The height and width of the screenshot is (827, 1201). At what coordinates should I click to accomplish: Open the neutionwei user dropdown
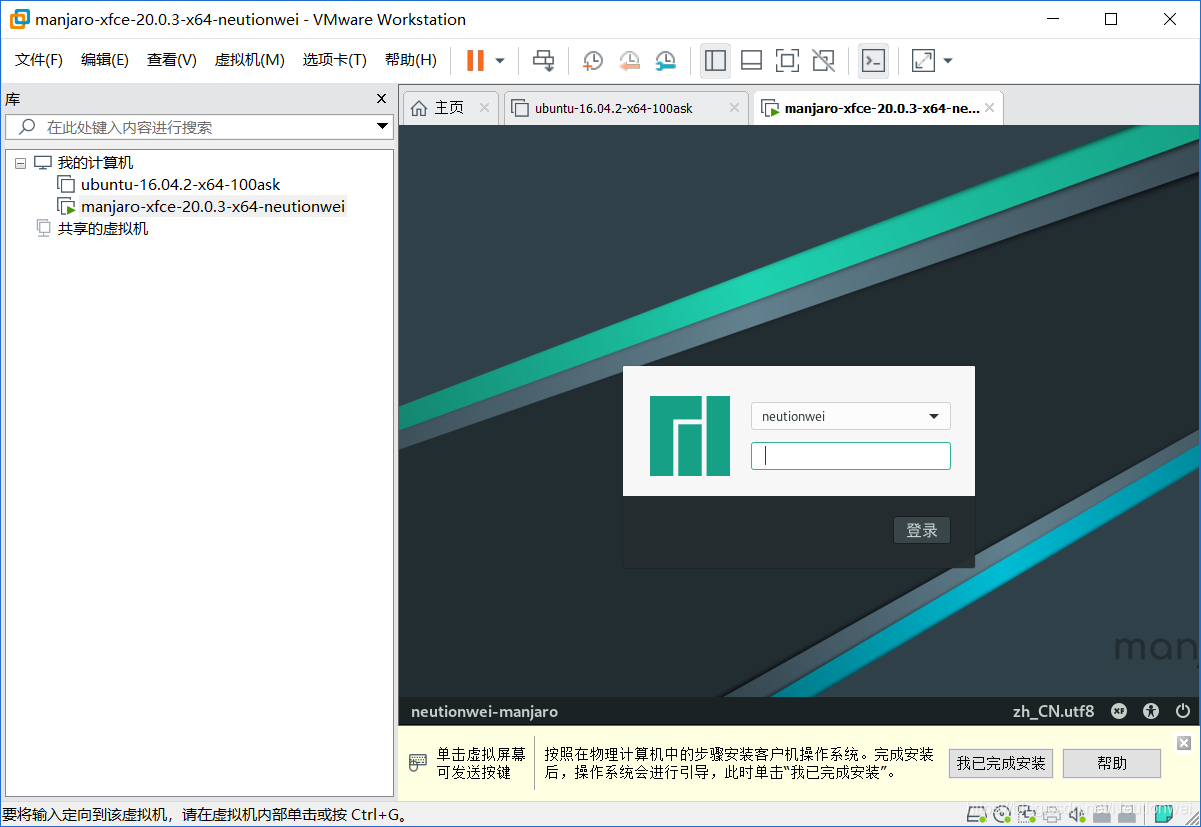pyautogui.click(x=850, y=416)
